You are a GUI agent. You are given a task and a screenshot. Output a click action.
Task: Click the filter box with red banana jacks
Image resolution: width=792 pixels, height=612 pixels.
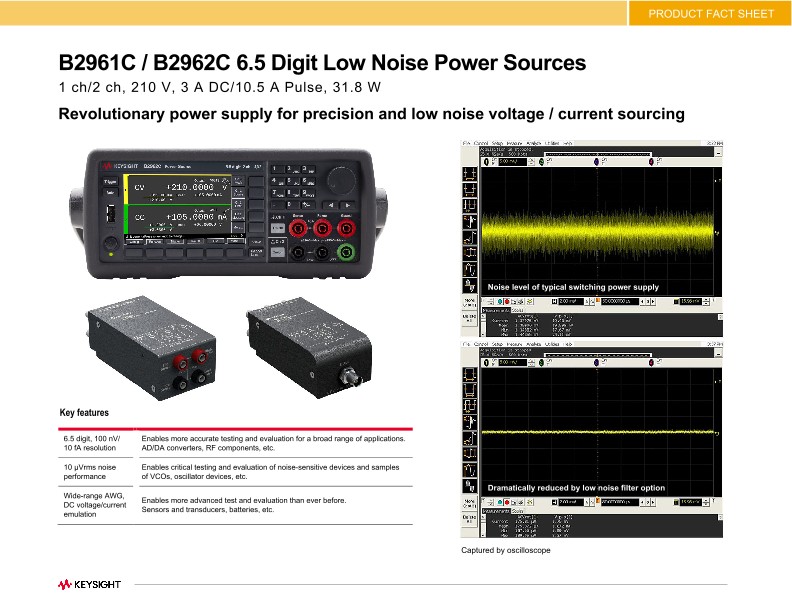pyautogui.click(x=152, y=347)
